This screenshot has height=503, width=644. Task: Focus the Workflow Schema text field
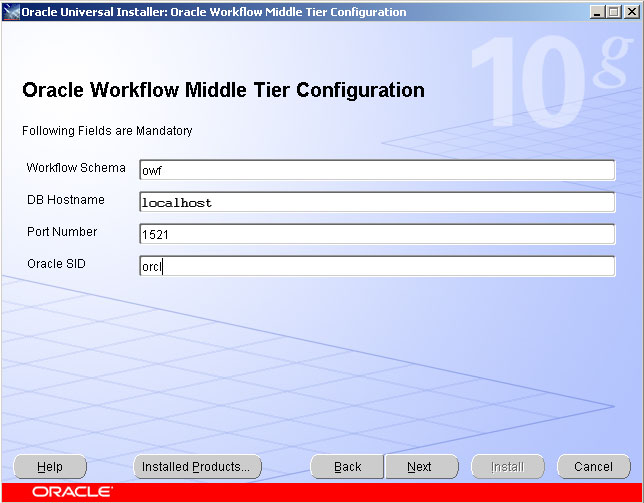point(377,170)
